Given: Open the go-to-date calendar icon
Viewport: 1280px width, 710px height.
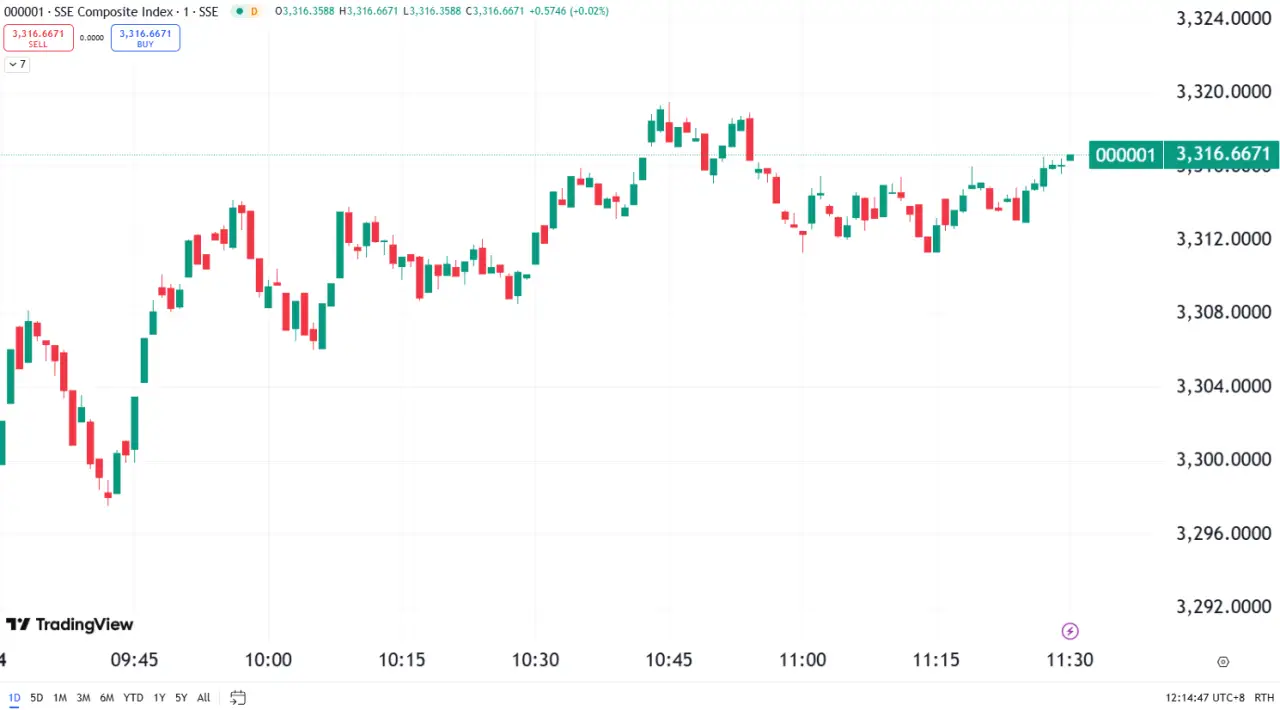Looking at the screenshot, I should pos(238,697).
